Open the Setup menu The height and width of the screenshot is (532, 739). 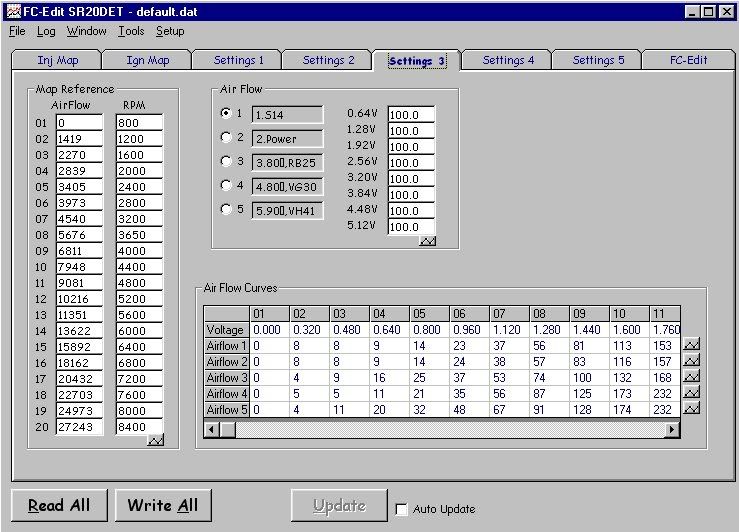[170, 31]
